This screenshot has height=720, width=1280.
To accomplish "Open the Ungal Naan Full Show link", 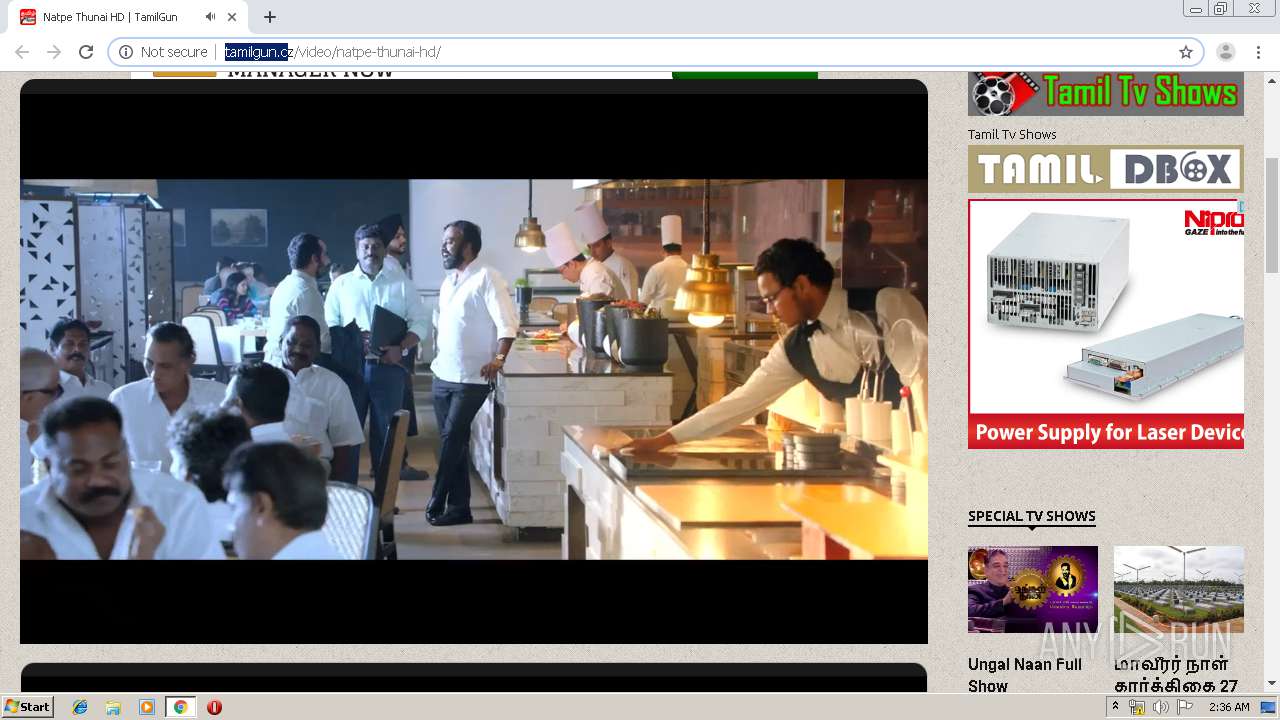I will (1025, 675).
